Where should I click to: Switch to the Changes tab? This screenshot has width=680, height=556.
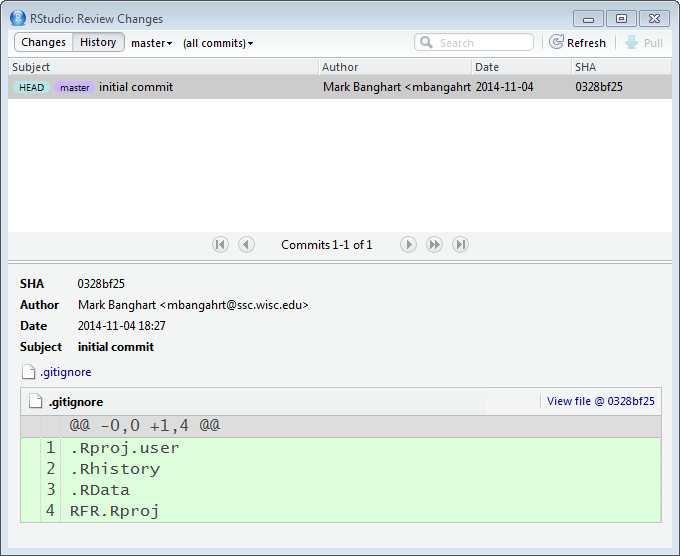click(43, 42)
